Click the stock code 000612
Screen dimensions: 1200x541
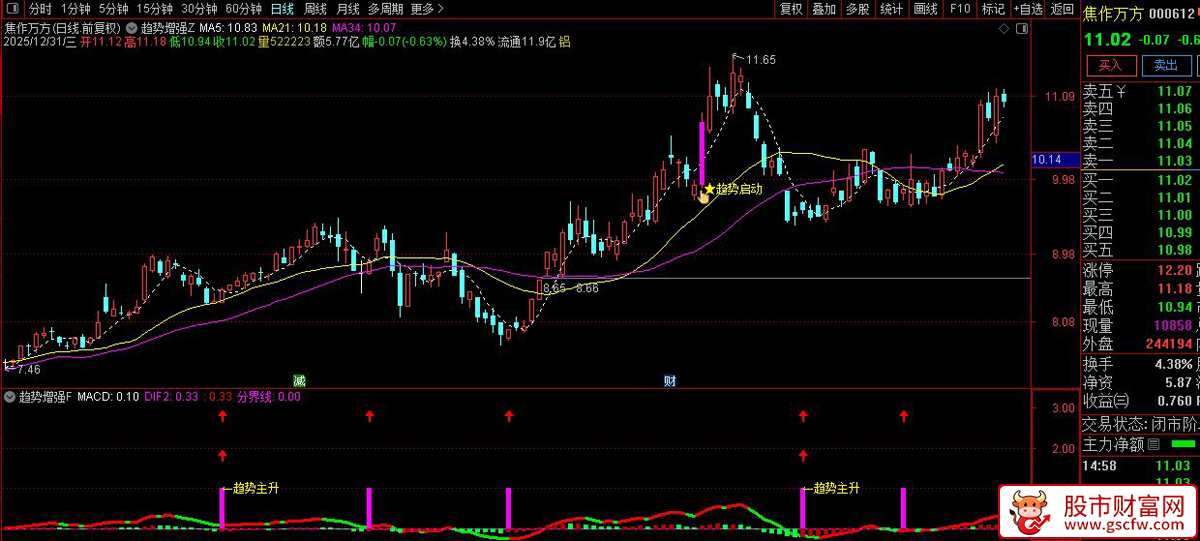tap(1173, 12)
